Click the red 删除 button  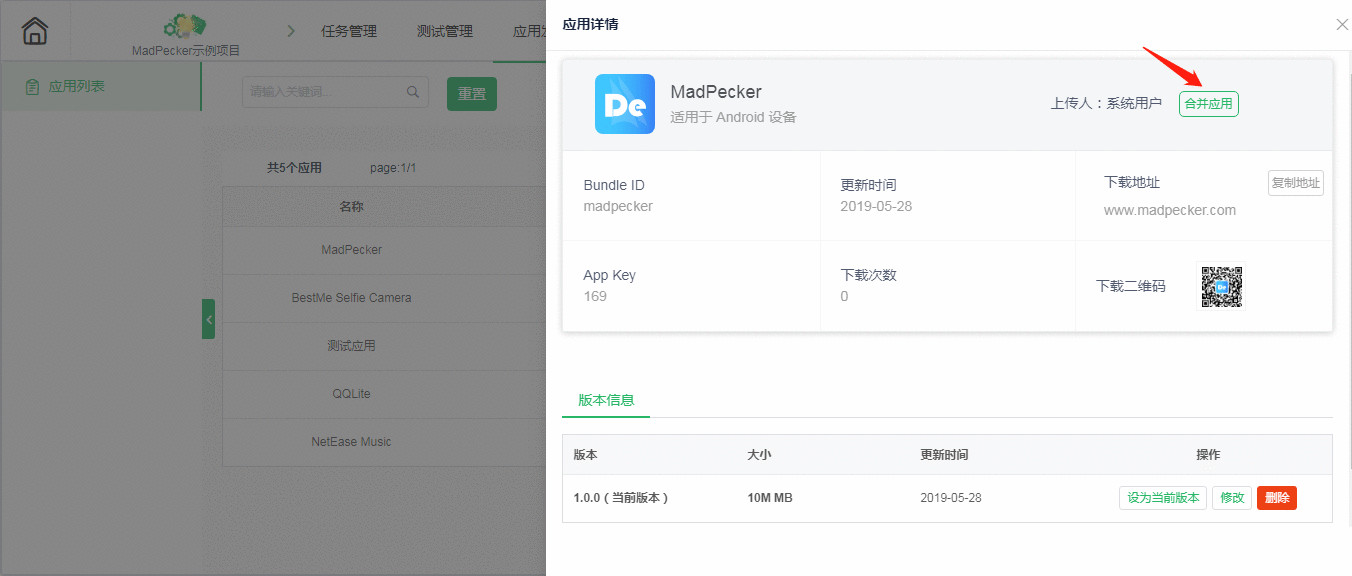[x=1277, y=497]
